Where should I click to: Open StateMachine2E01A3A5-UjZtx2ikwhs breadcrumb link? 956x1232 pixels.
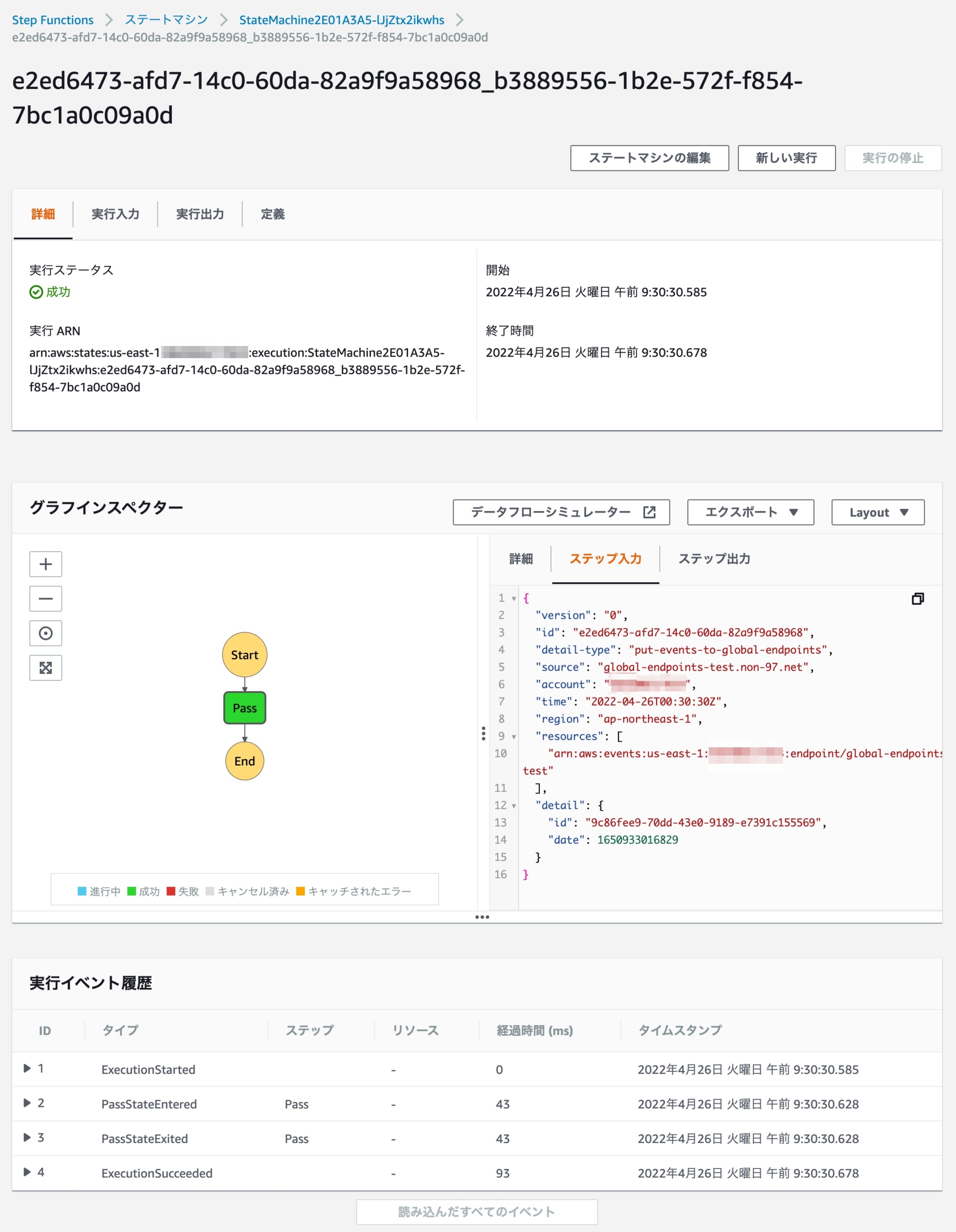coord(342,20)
